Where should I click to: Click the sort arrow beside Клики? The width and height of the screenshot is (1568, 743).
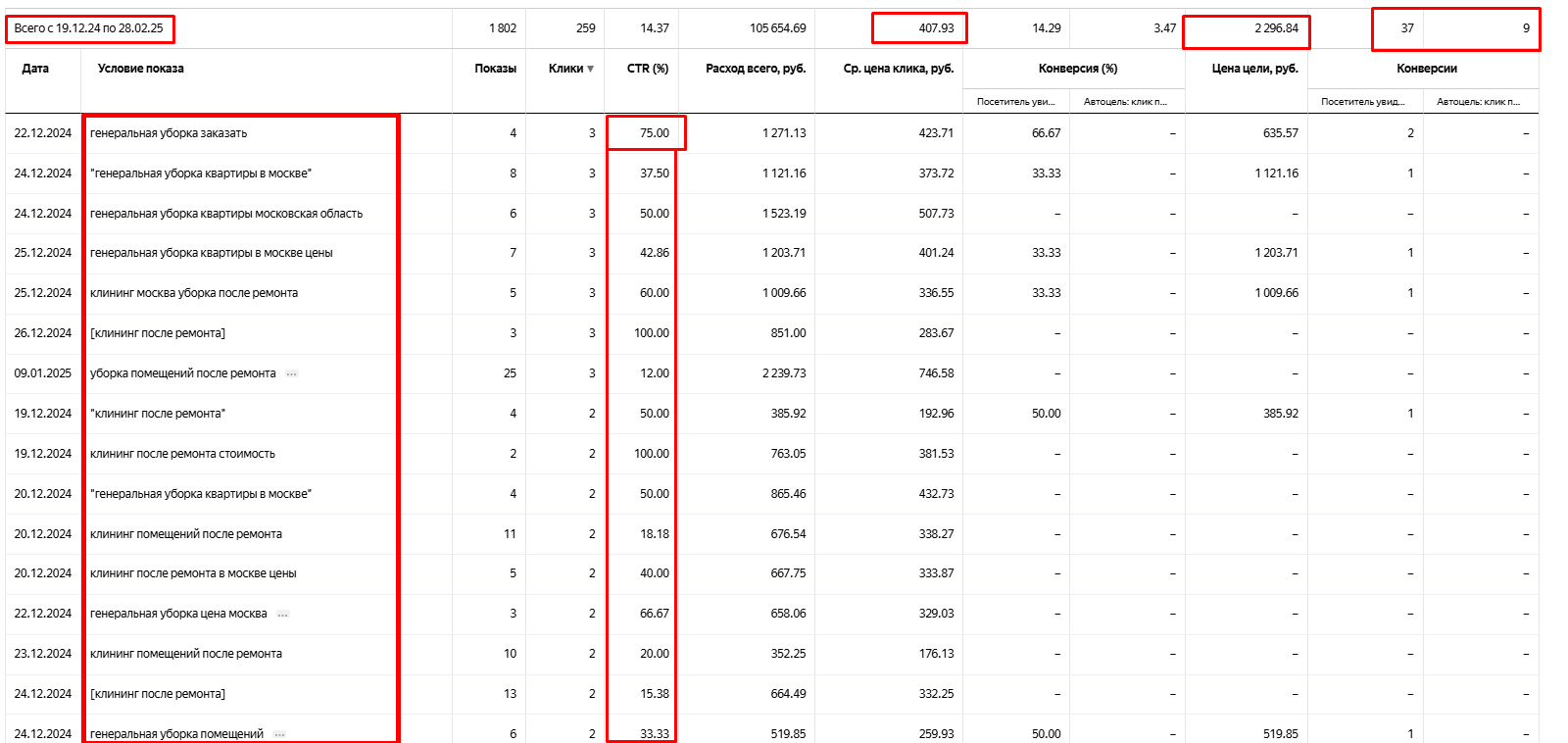(590, 69)
